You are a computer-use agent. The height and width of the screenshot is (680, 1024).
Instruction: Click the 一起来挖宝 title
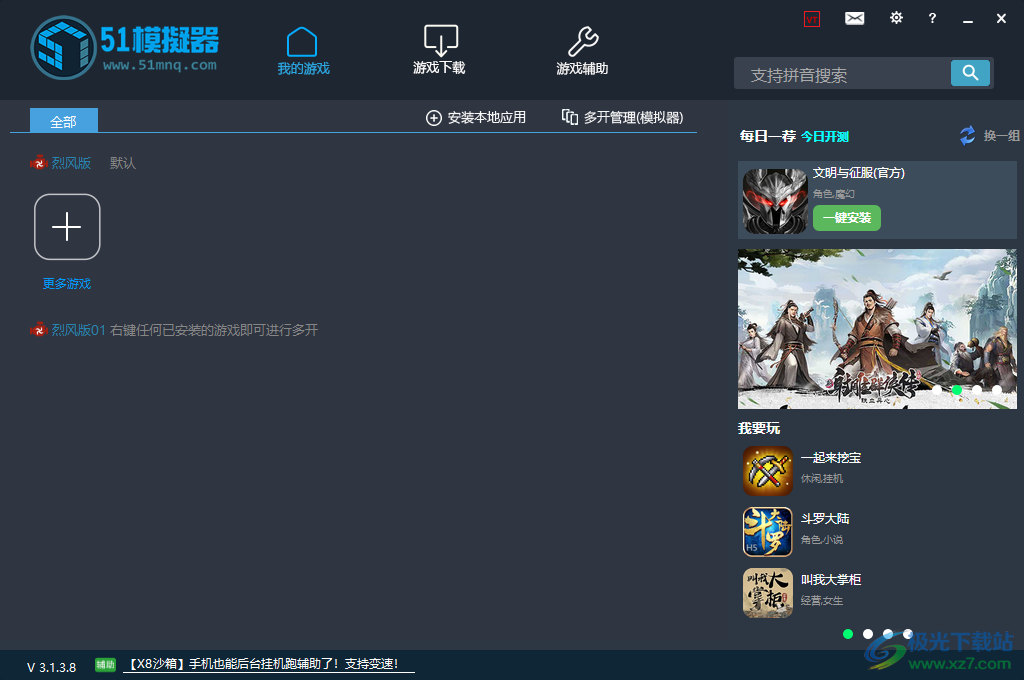click(831, 458)
